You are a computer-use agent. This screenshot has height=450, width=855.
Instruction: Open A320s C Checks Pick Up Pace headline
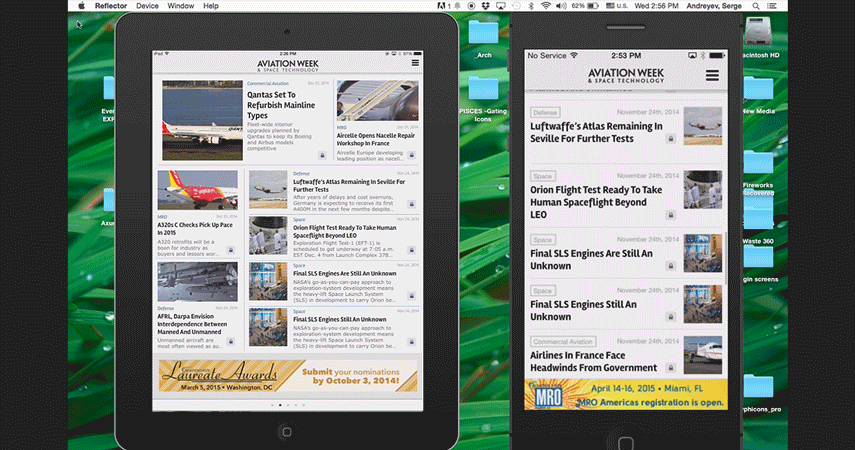point(195,229)
